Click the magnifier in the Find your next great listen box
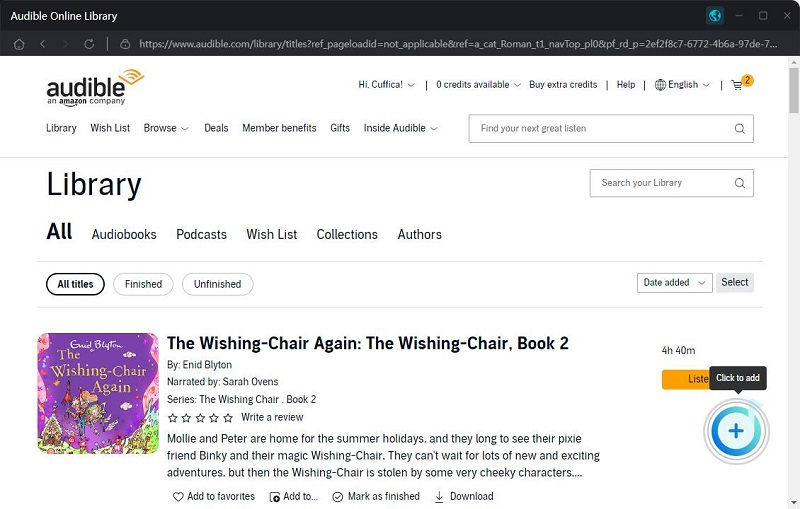The image size is (800, 509). pos(739,129)
